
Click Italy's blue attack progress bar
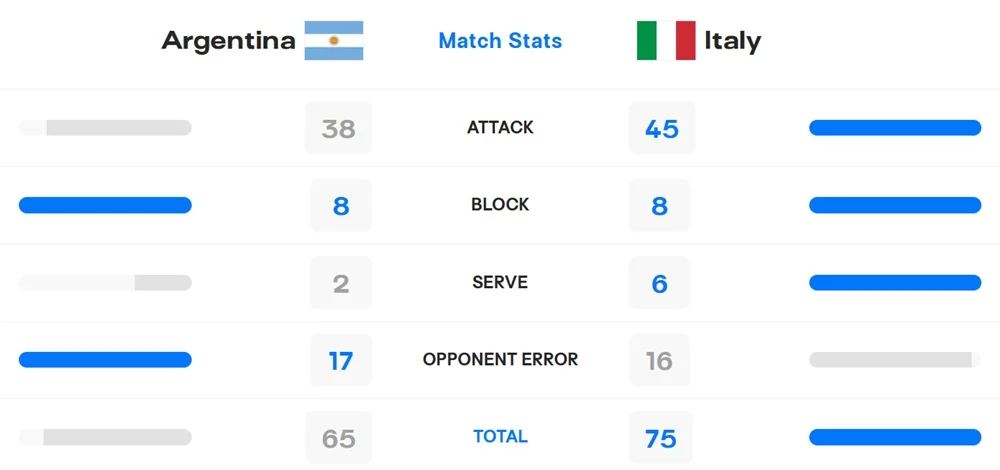pos(895,128)
